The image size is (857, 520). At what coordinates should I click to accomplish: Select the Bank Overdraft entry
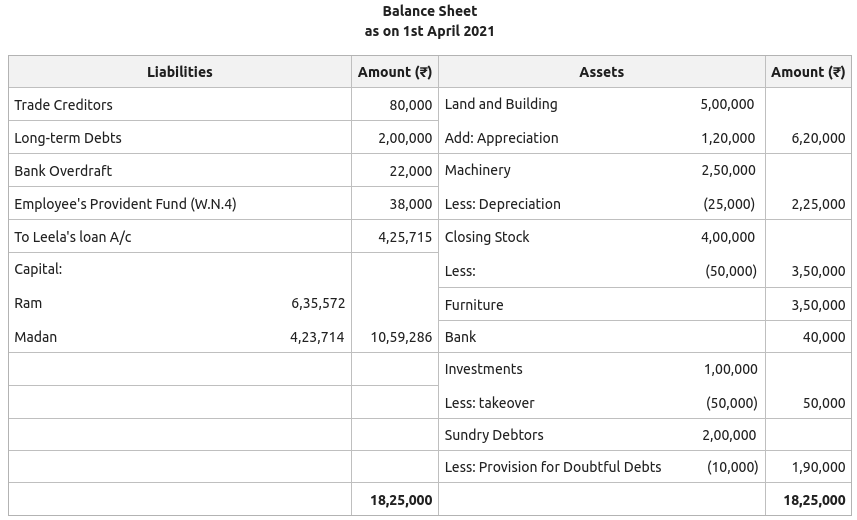(x=63, y=171)
